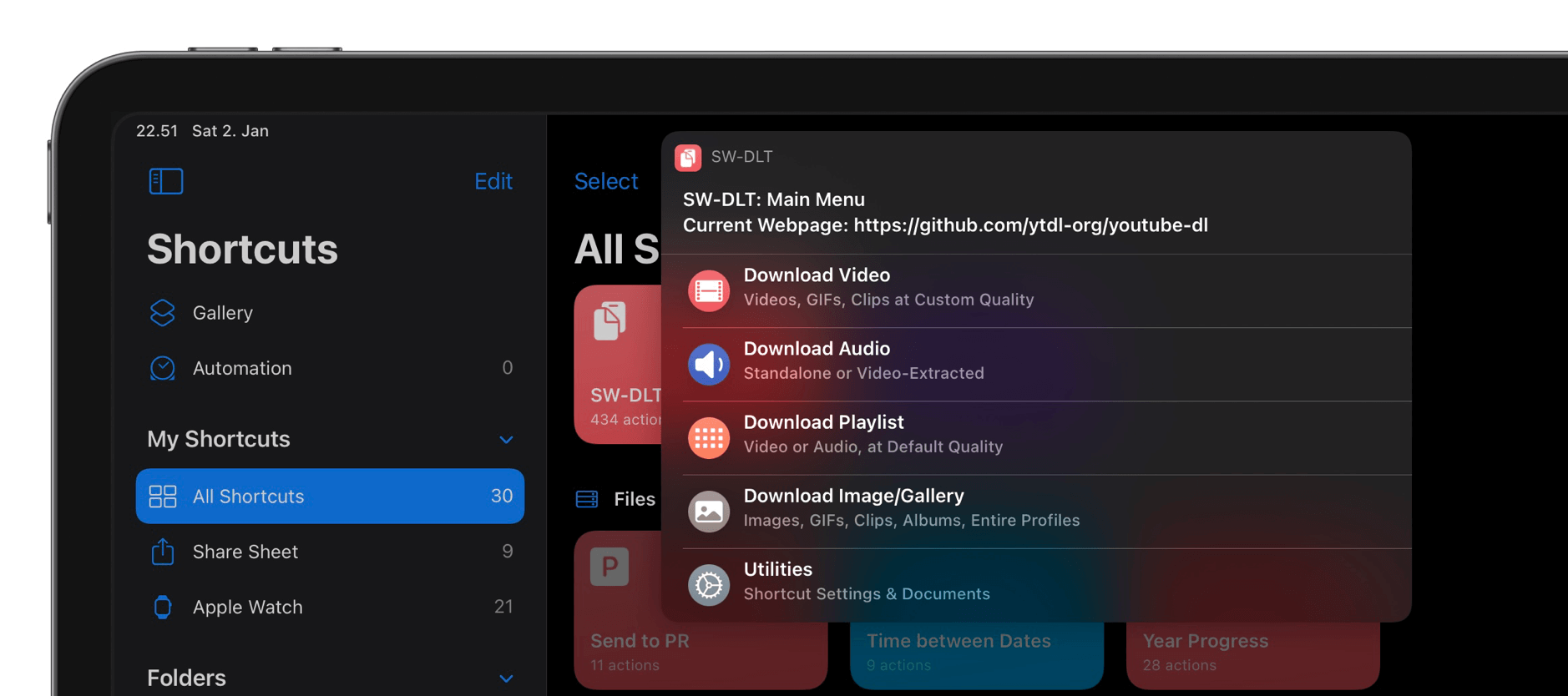
Task: Open Share Sheet list
Action: click(x=330, y=552)
